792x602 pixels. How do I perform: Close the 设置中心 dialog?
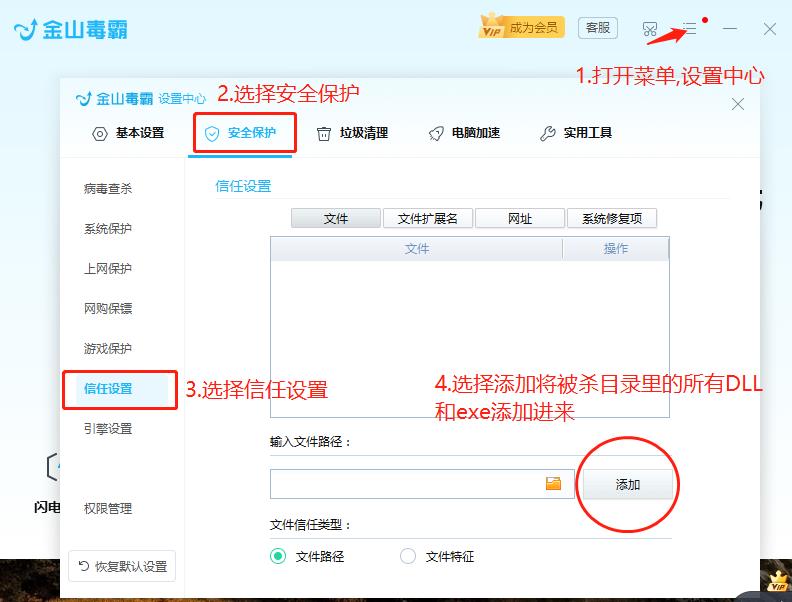click(x=738, y=104)
